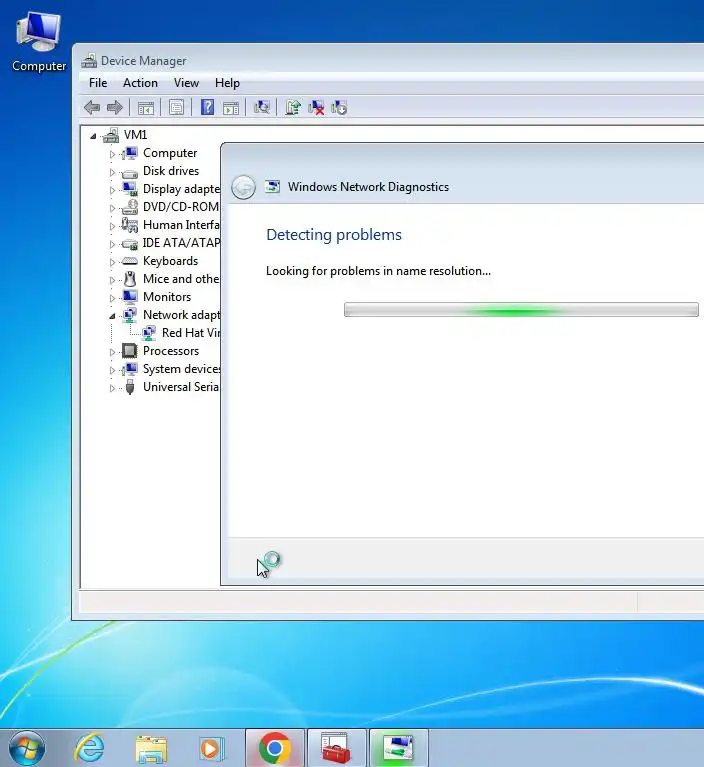Click the Back arrow in Device Manager toolbar
Image resolution: width=704 pixels, height=767 pixels.
(92, 107)
